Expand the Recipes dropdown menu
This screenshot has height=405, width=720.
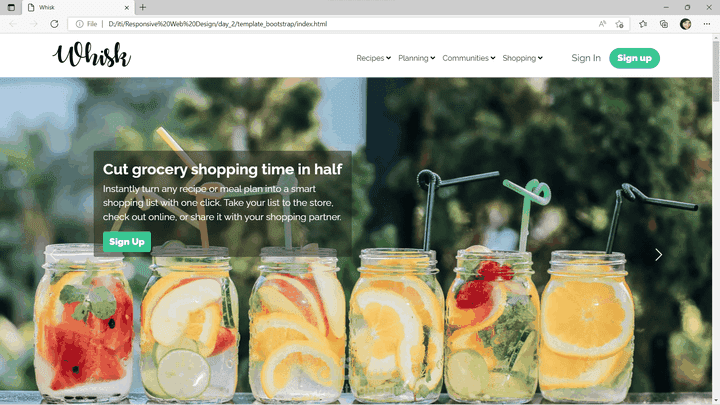(373, 58)
